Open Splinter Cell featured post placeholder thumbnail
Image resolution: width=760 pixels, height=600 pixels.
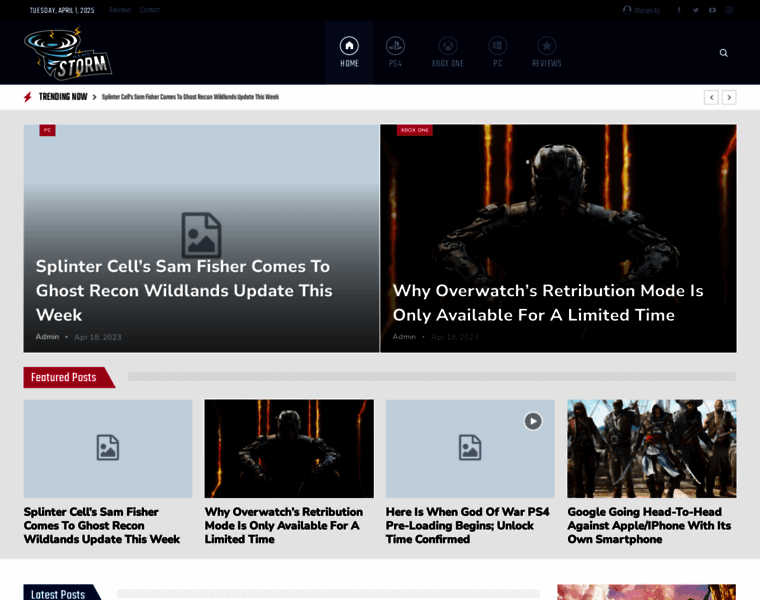pyautogui.click(x=108, y=448)
